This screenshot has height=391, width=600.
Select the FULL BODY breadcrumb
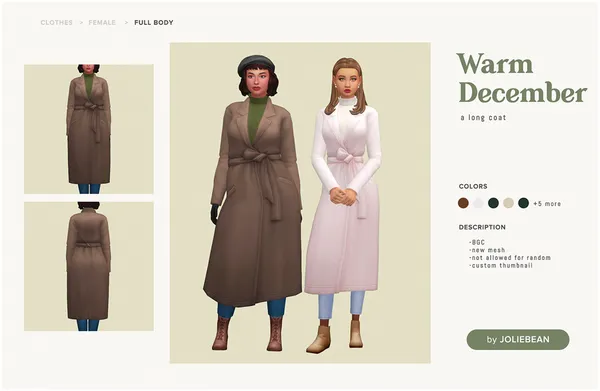coord(154,23)
